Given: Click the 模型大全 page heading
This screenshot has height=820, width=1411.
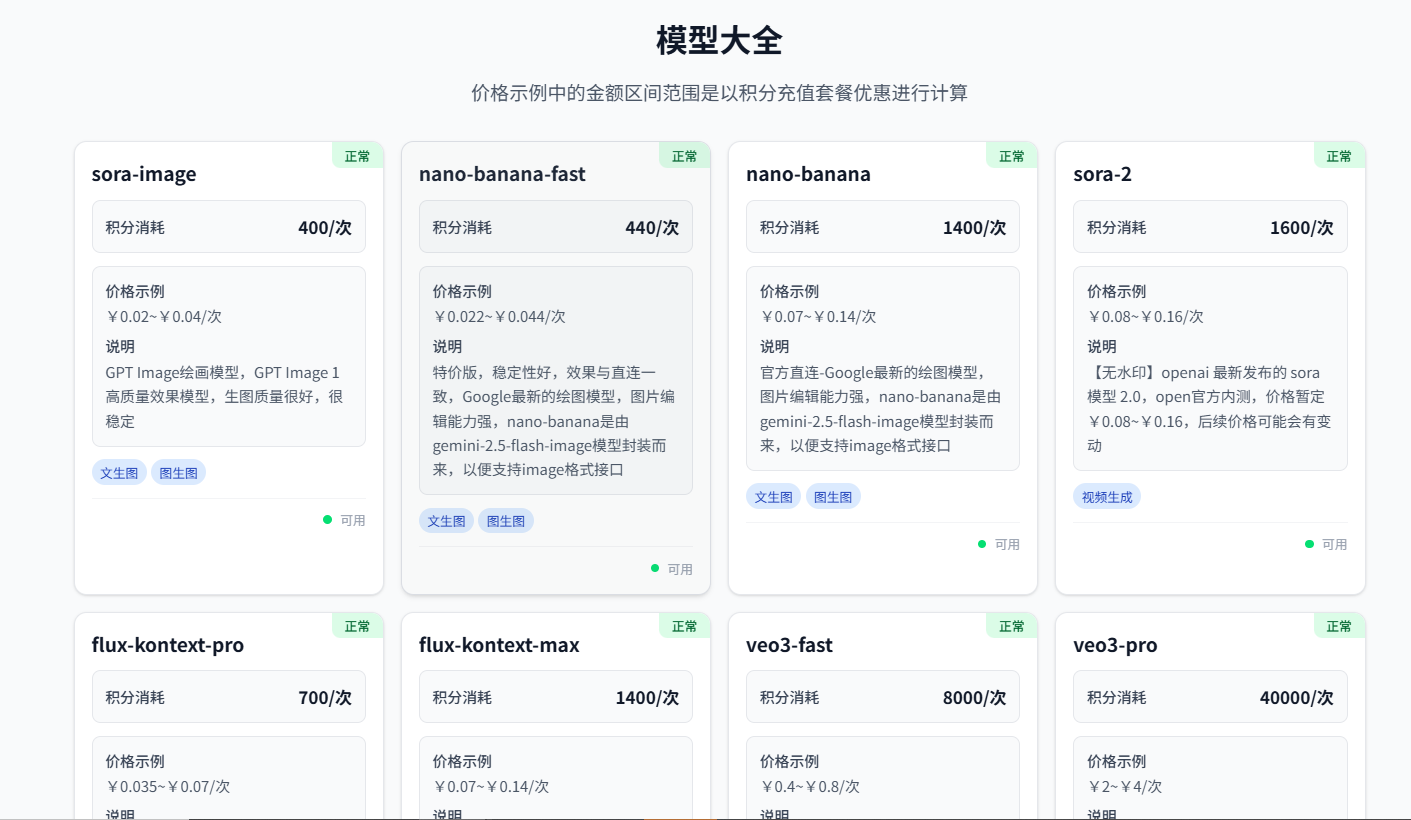Looking at the screenshot, I should point(719,41).
